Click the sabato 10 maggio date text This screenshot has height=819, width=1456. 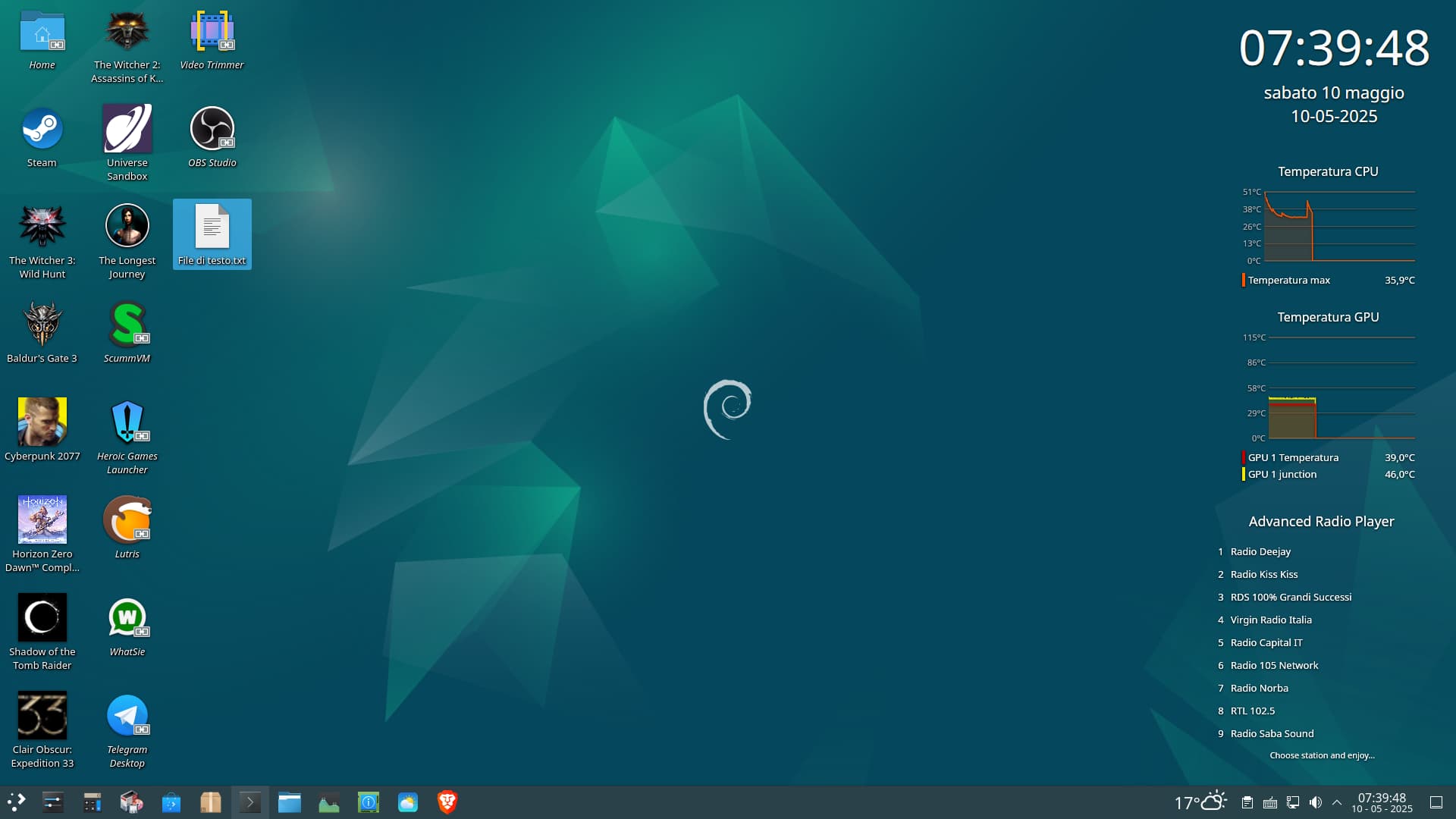point(1334,93)
